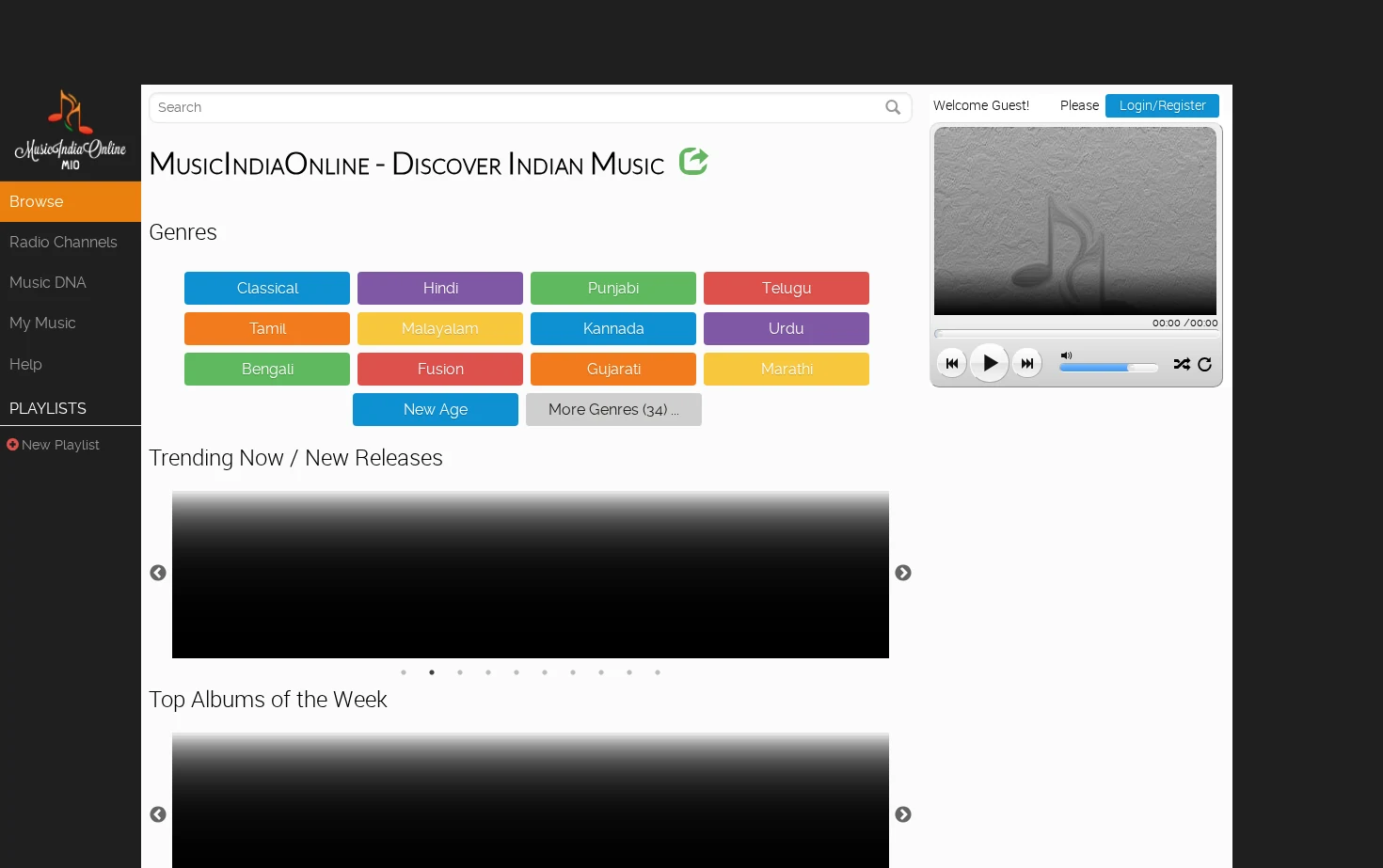Choose the Hindi genre
Viewport: 1383px width, 868px height.
(440, 288)
